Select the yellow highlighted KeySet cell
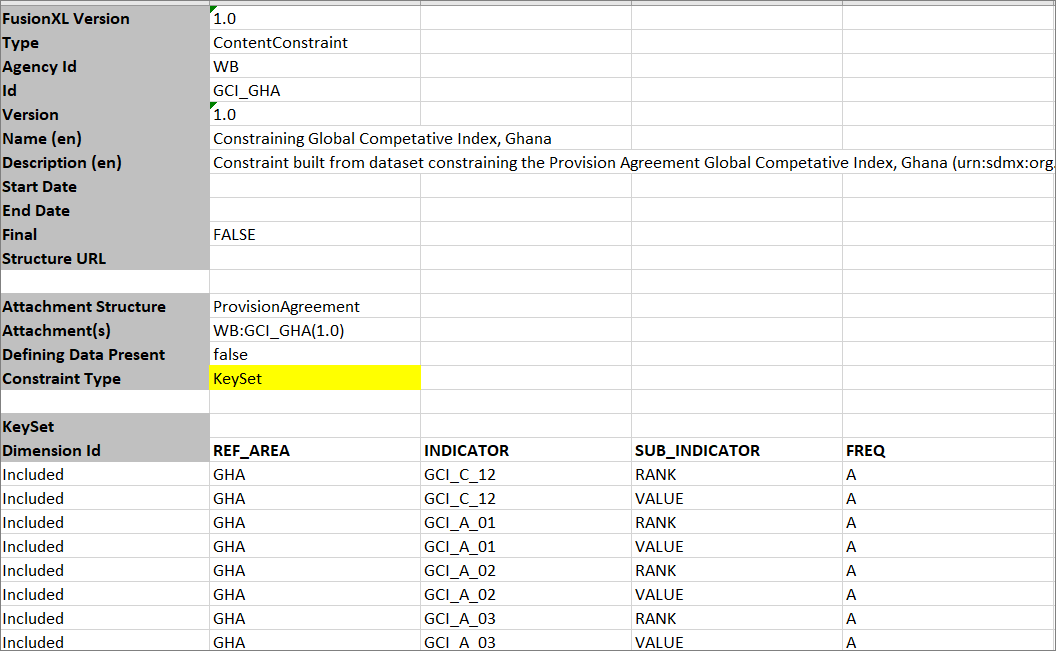Screen dimensions: 1056x651 tap(314, 379)
